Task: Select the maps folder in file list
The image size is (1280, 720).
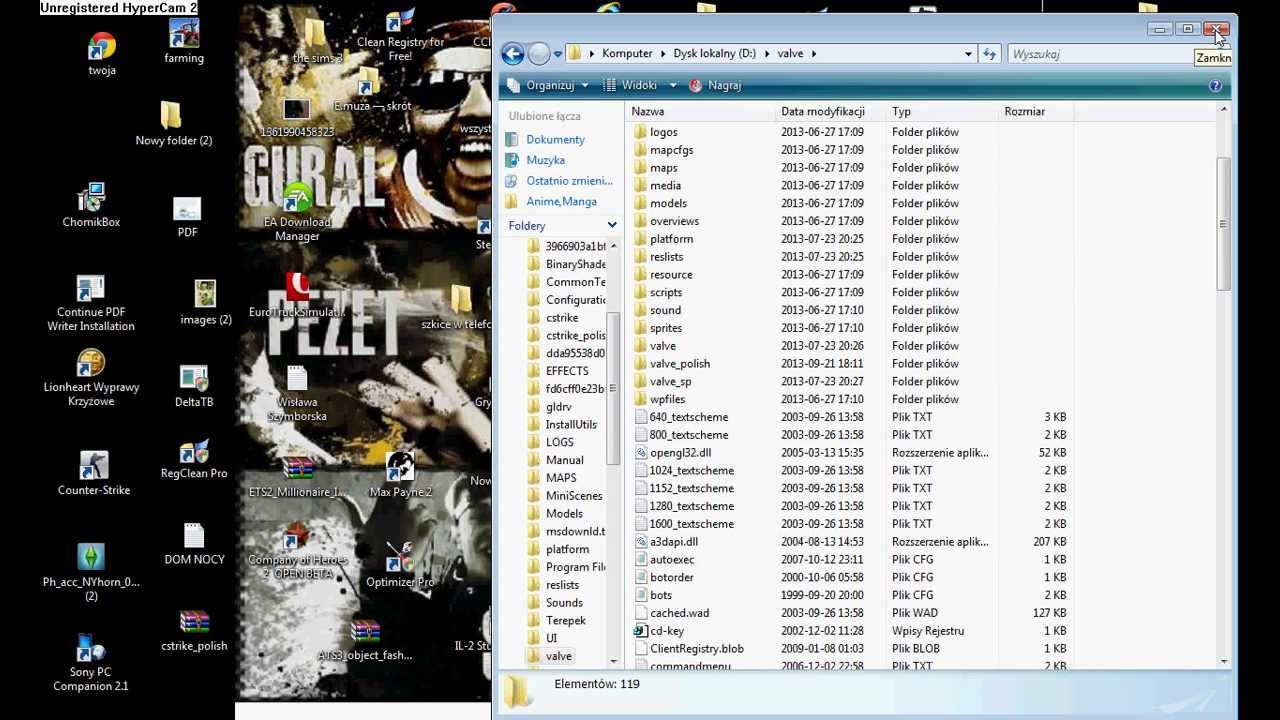Action: click(663, 168)
